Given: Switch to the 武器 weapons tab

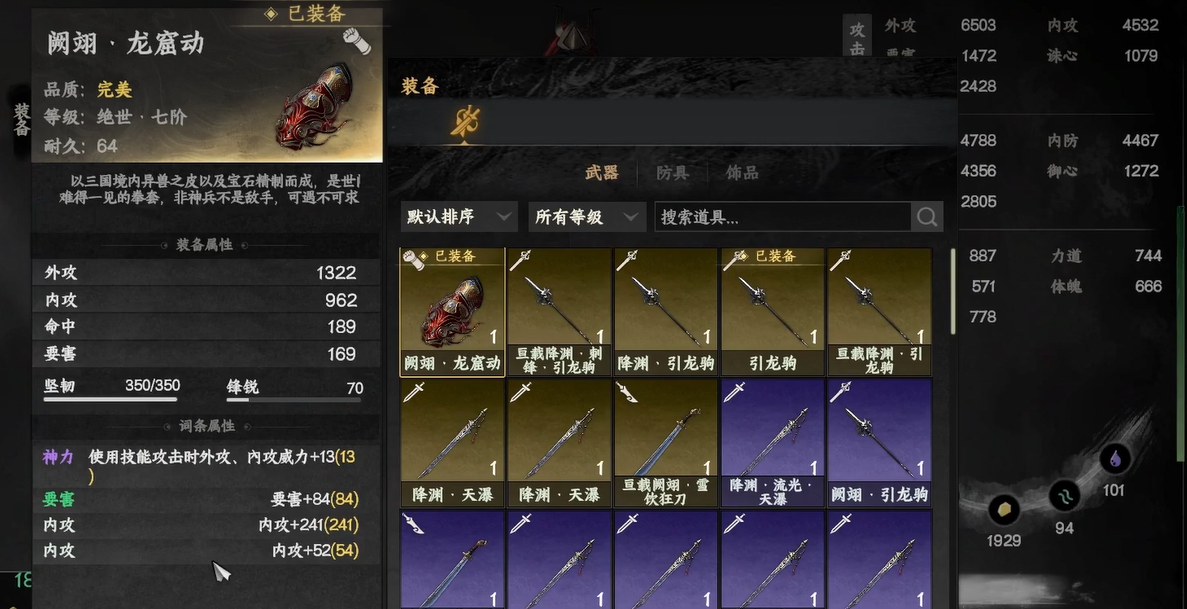Looking at the screenshot, I should click(602, 173).
